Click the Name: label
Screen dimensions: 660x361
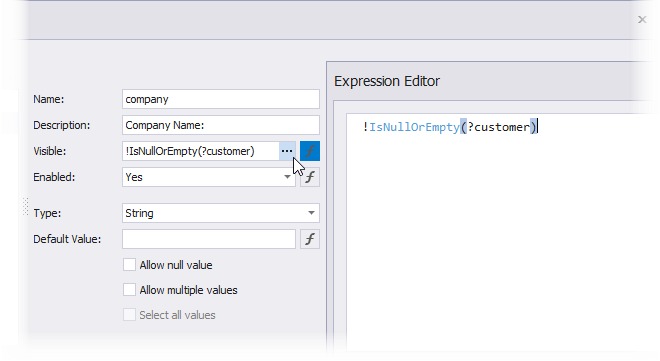(x=49, y=99)
